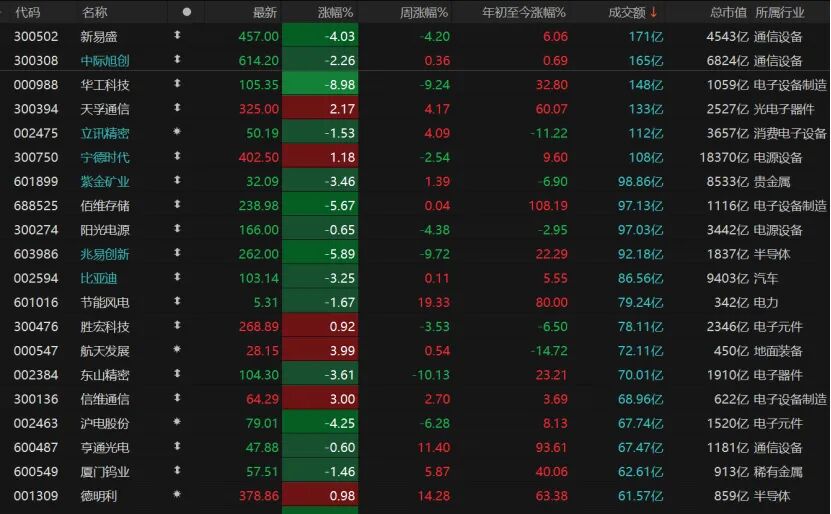Click the turnover value 67.74亿
The height and width of the screenshot is (514, 831).
pyautogui.click(x=640, y=423)
